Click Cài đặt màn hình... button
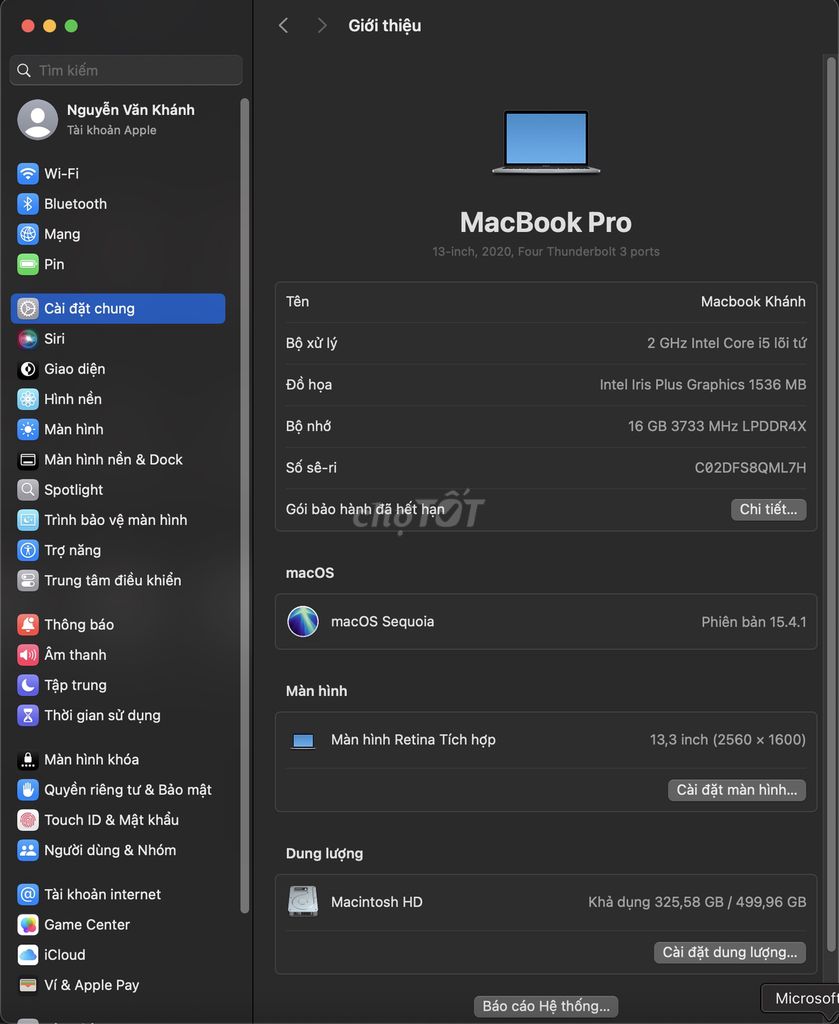 click(x=736, y=790)
